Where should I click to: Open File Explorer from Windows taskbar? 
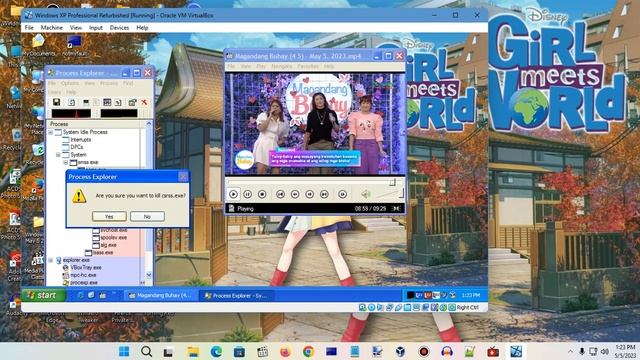pyautogui.click(x=193, y=351)
